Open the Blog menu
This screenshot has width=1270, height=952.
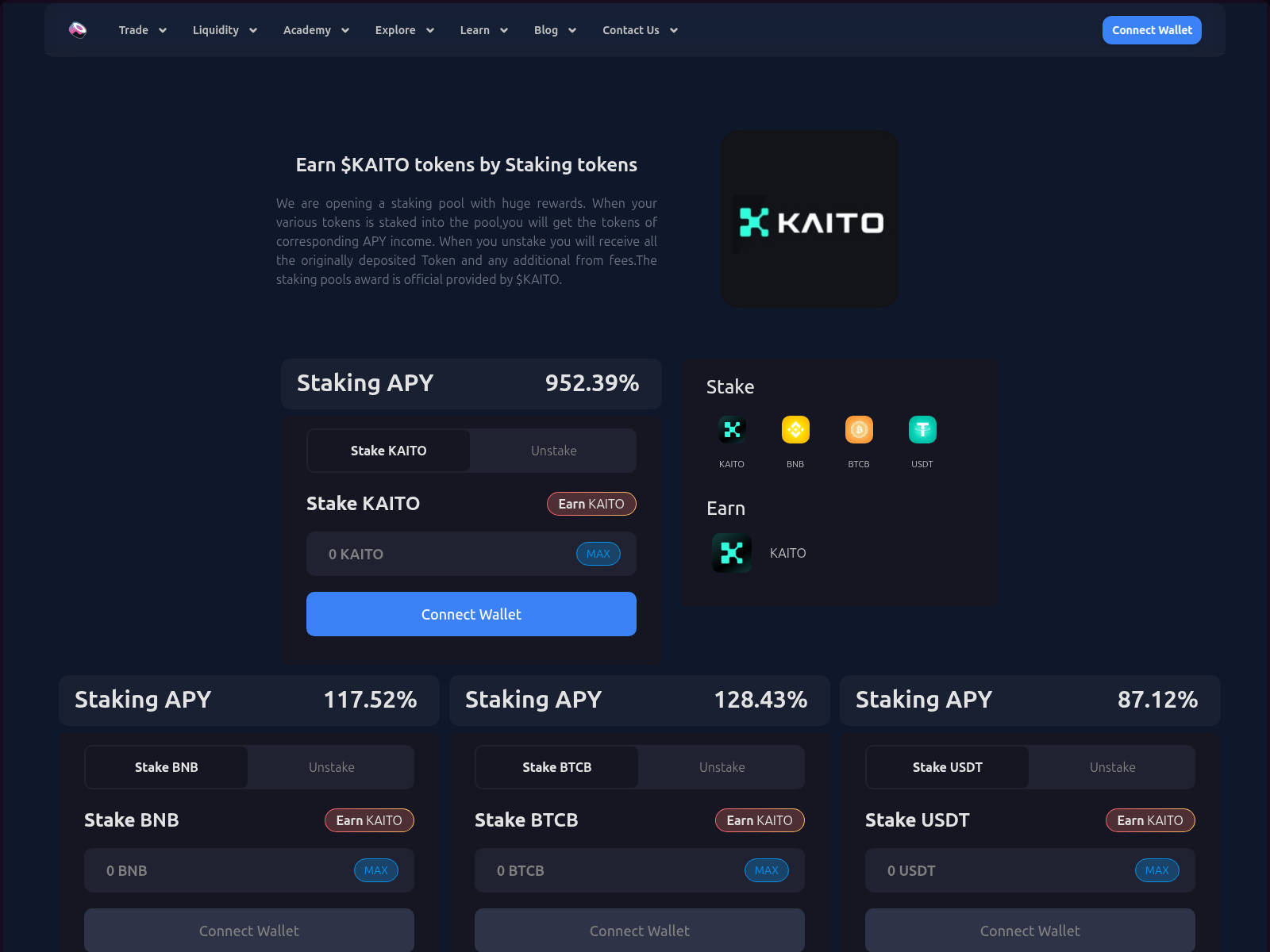tap(546, 30)
